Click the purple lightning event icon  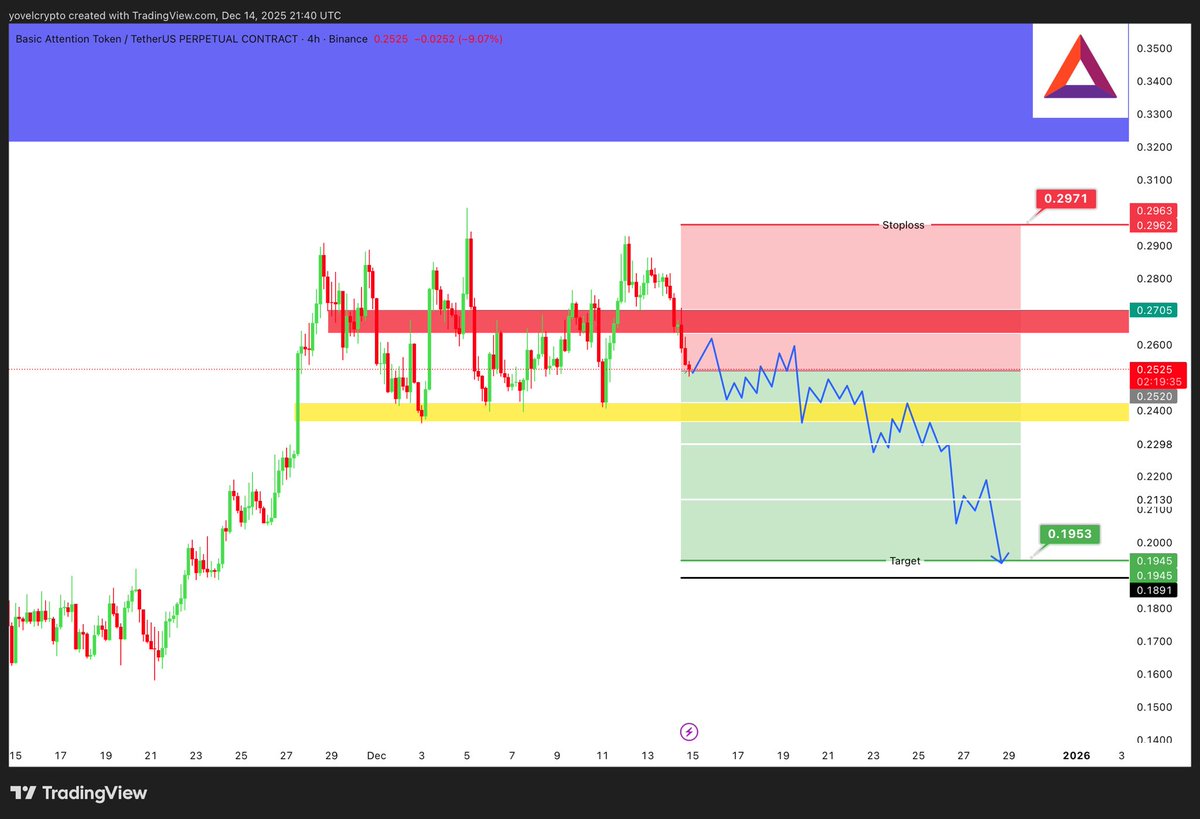pyautogui.click(x=688, y=732)
